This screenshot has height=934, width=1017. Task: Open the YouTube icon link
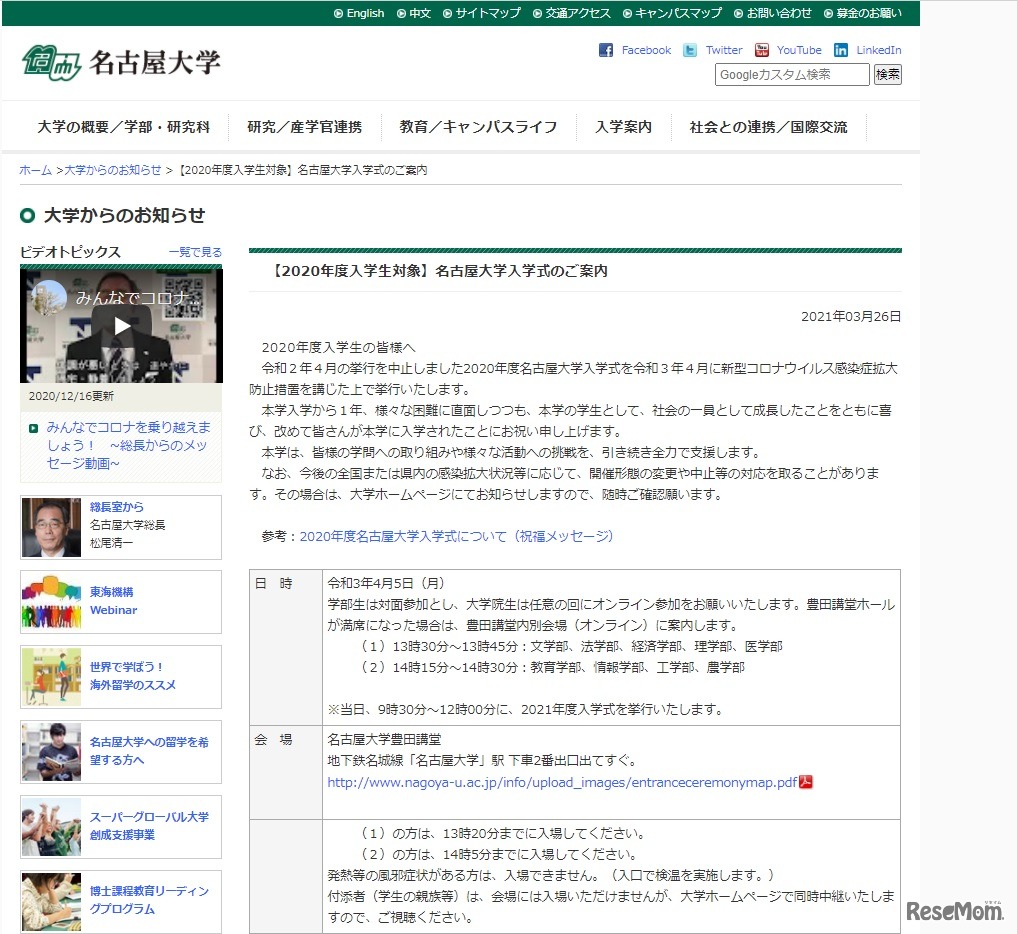coord(762,50)
